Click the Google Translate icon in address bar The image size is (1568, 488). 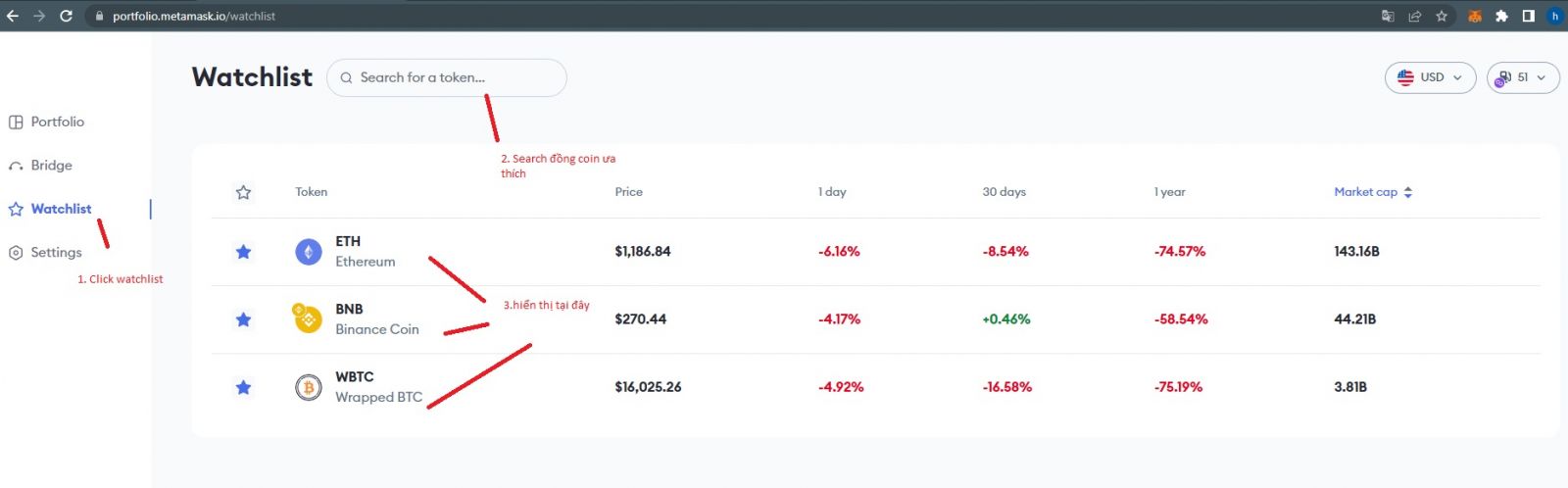pyautogui.click(x=1388, y=16)
